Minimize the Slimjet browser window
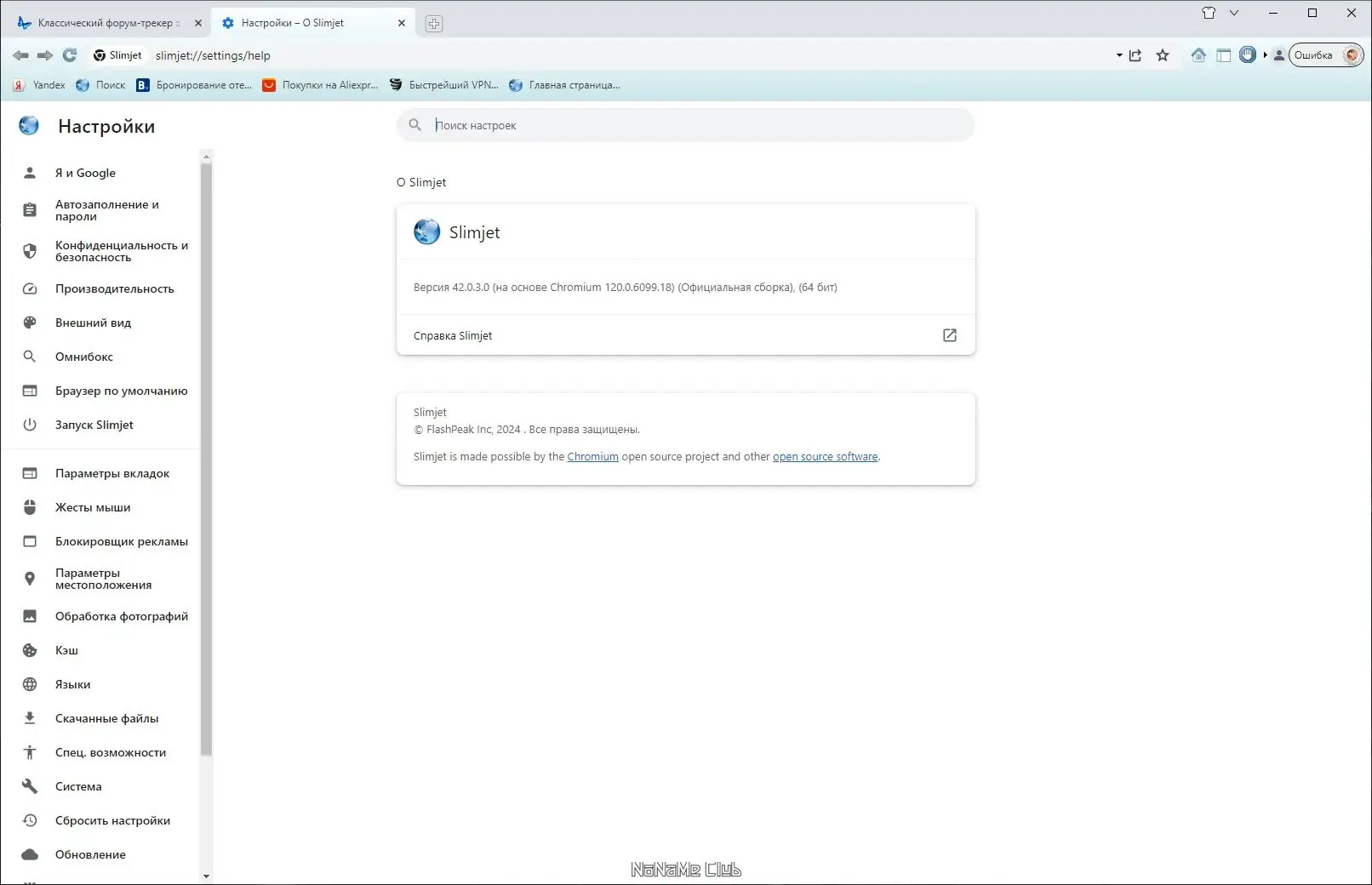Screen dimensions: 1372x885 pos(1273,13)
